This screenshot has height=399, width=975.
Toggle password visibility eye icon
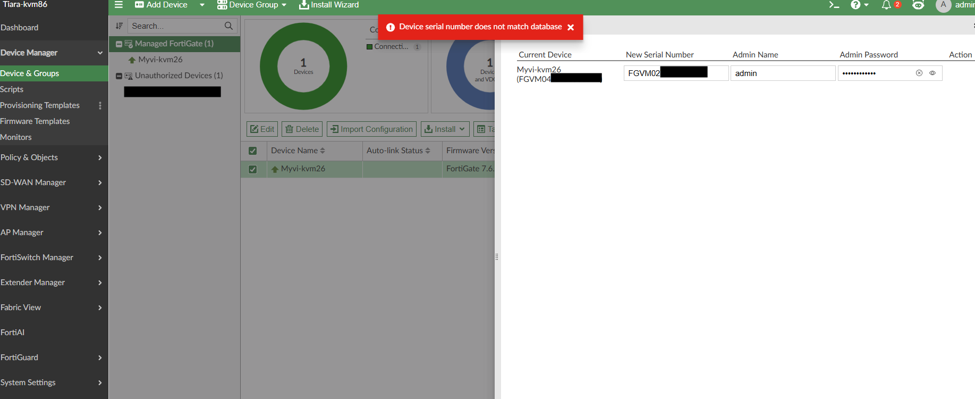(x=932, y=73)
